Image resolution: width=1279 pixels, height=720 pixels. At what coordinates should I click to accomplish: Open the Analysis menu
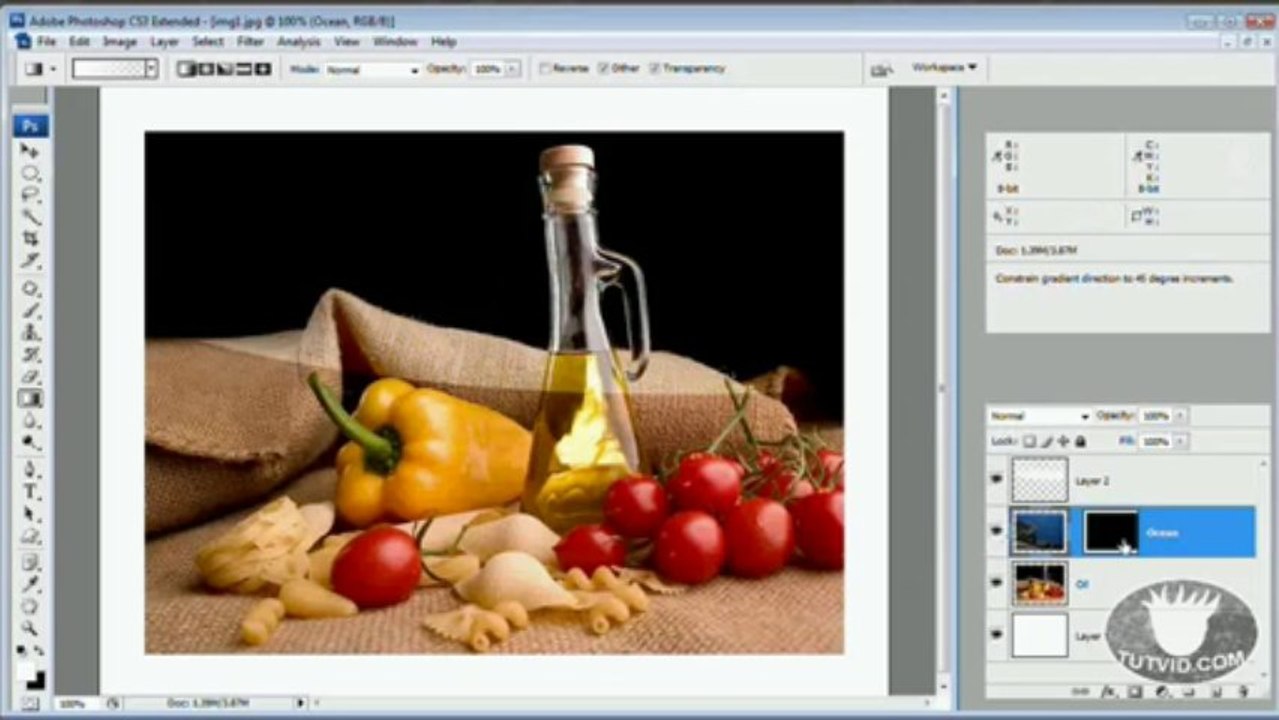(298, 42)
